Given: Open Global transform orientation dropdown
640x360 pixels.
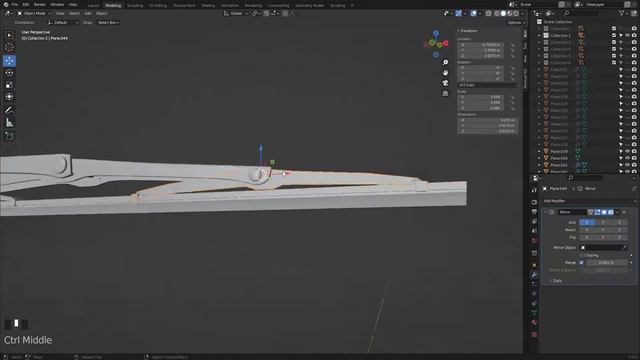Looking at the screenshot, I should (x=236, y=13).
